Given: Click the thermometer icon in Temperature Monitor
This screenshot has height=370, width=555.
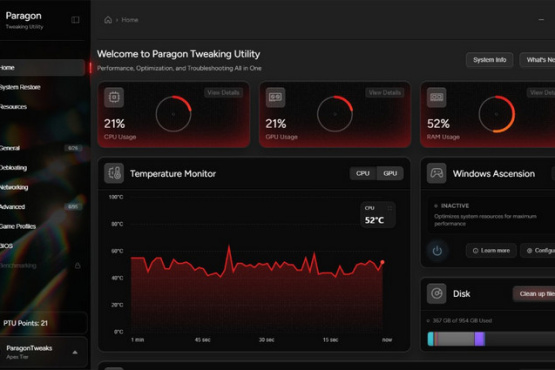Looking at the screenshot, I should pos(114,173).
